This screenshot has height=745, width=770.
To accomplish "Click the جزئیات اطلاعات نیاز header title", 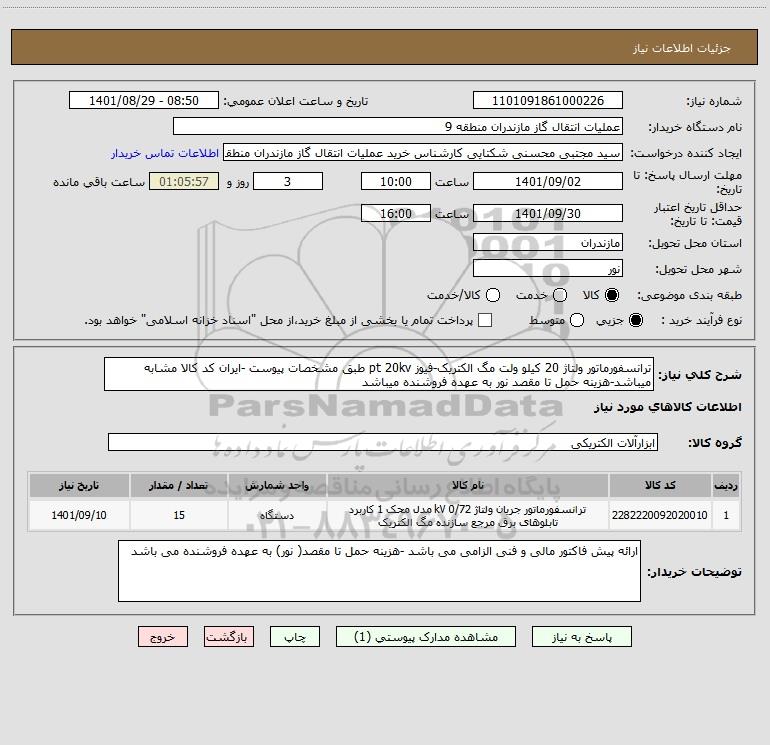I will tap(682, 48).
